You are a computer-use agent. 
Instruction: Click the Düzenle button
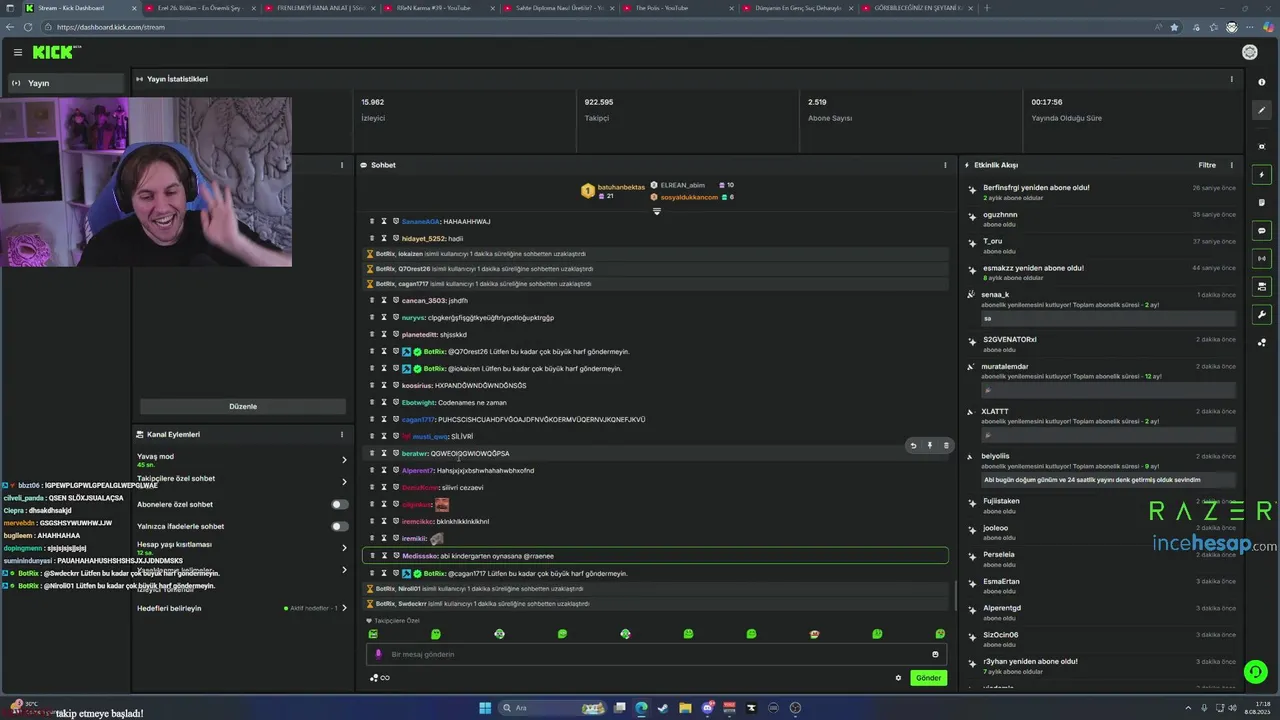point(243,406)
